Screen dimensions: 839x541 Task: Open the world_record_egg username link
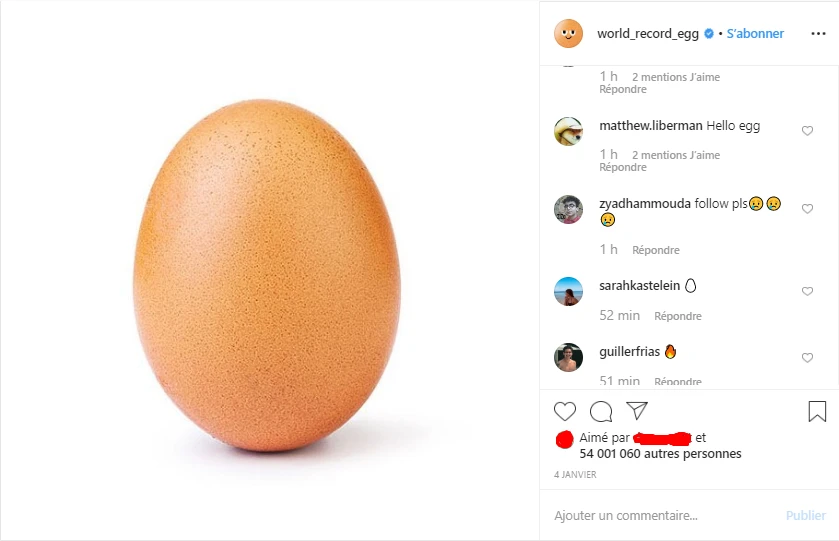pyautogui.click(x=647, y=34)
